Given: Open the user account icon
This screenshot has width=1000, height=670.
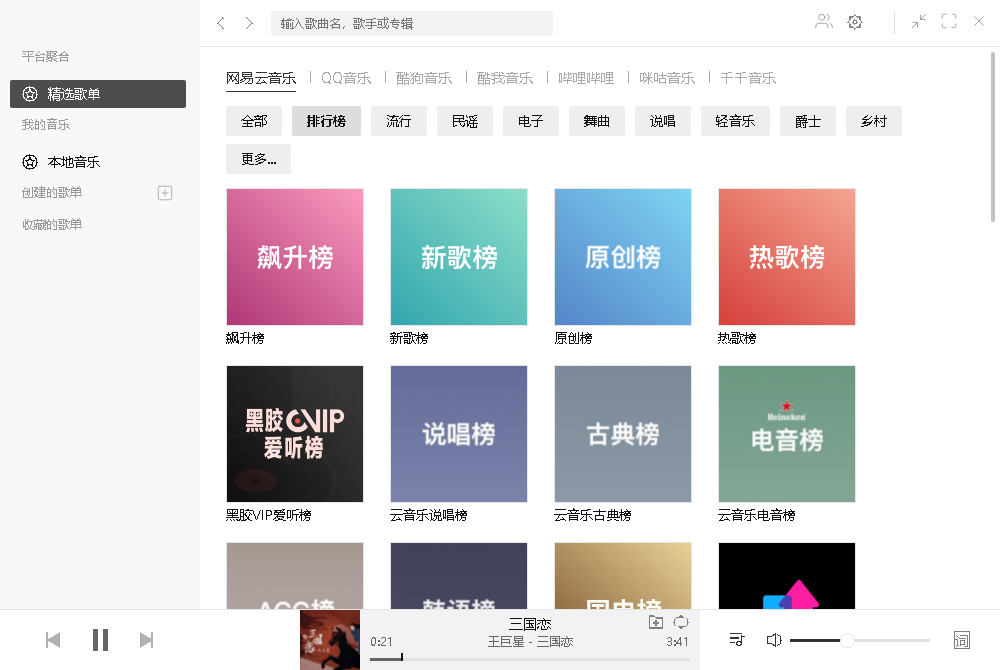Looking at the screenshot, I should point(823,22).
